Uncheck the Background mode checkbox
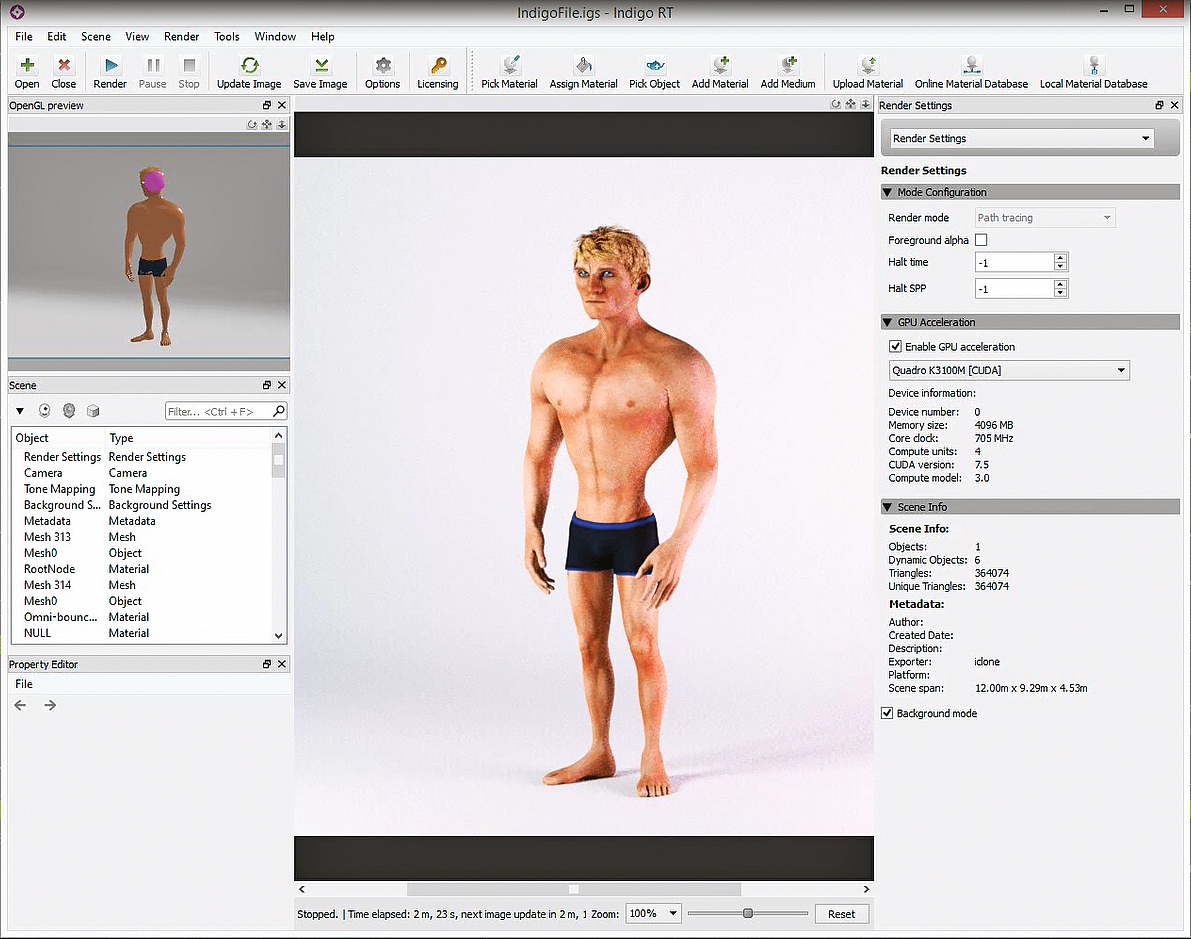Image resolution: width=1191 pixels, height=939 pixels. [886, 713]
